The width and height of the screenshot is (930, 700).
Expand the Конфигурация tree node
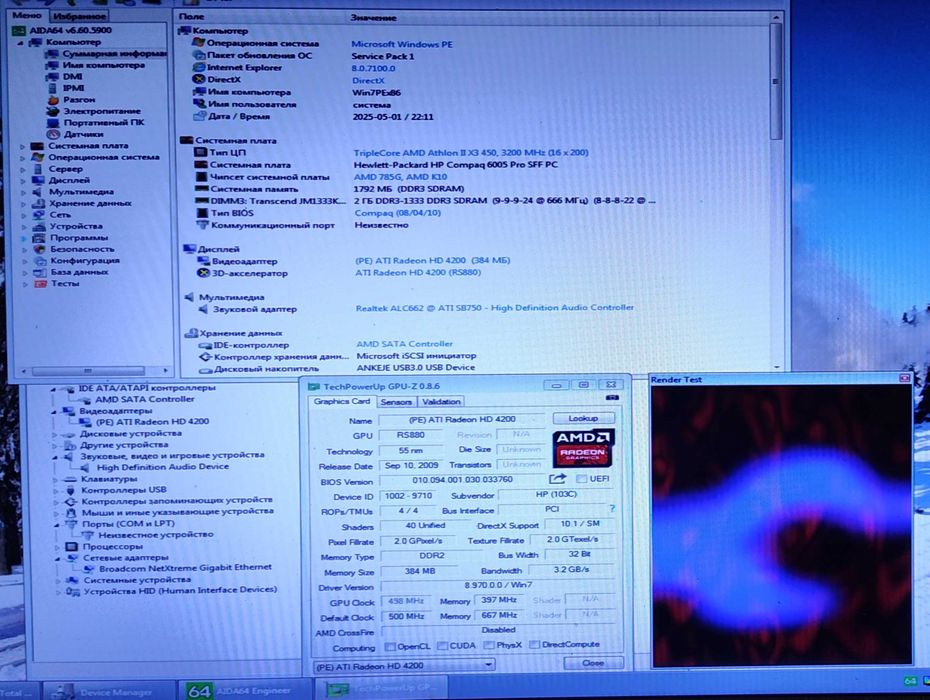(24, 261)
